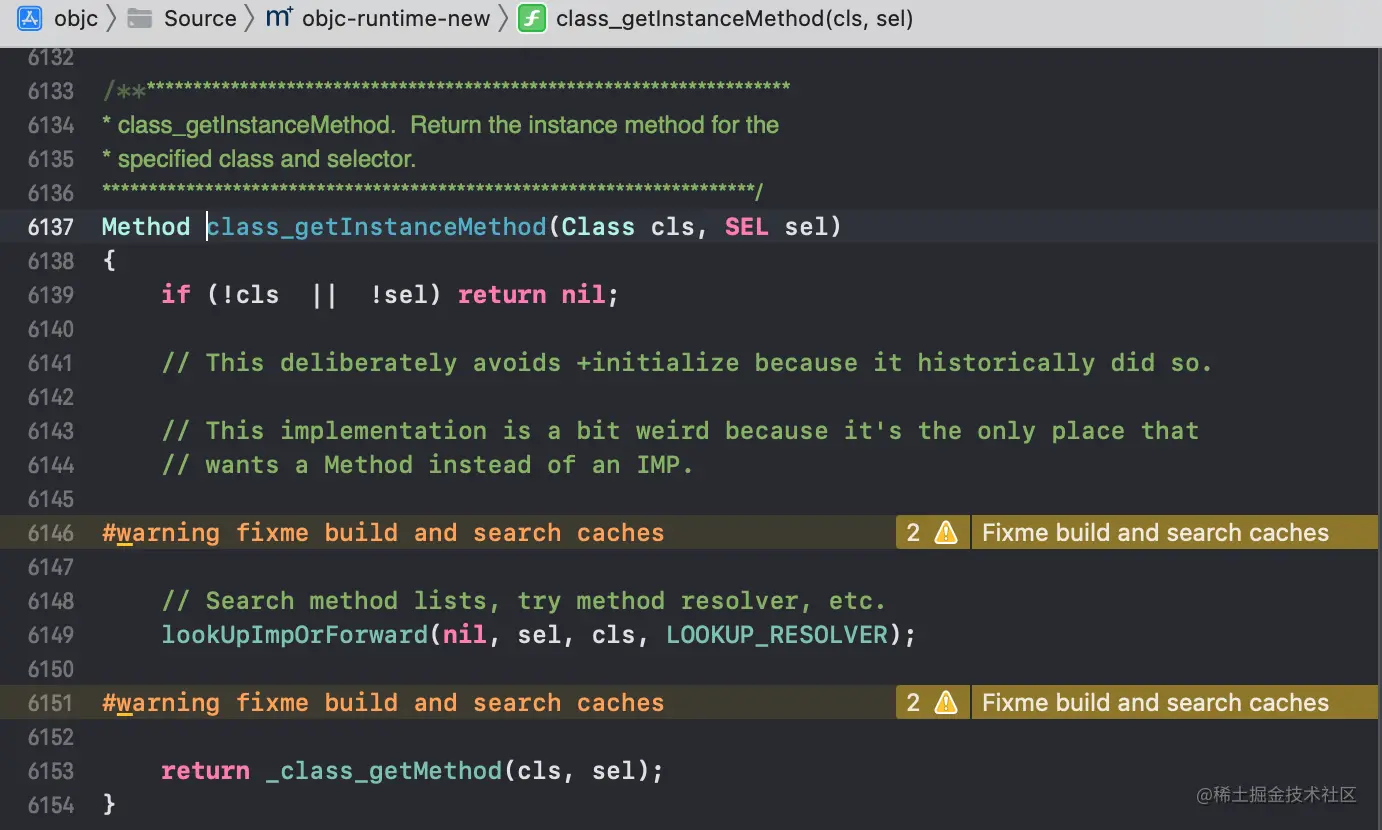Click the class_getInstanceMethod function name on line 6137
This screenshot has width=1382, height=830.
point(377,227)
